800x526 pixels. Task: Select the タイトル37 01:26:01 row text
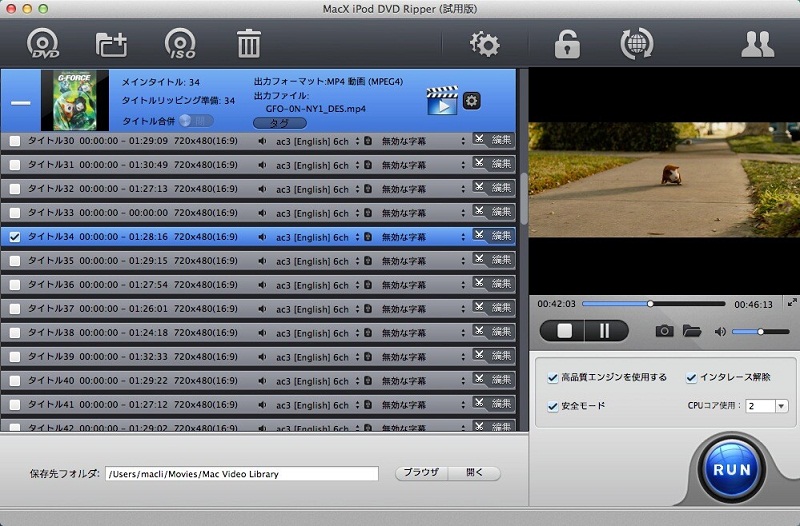(133, 309)
